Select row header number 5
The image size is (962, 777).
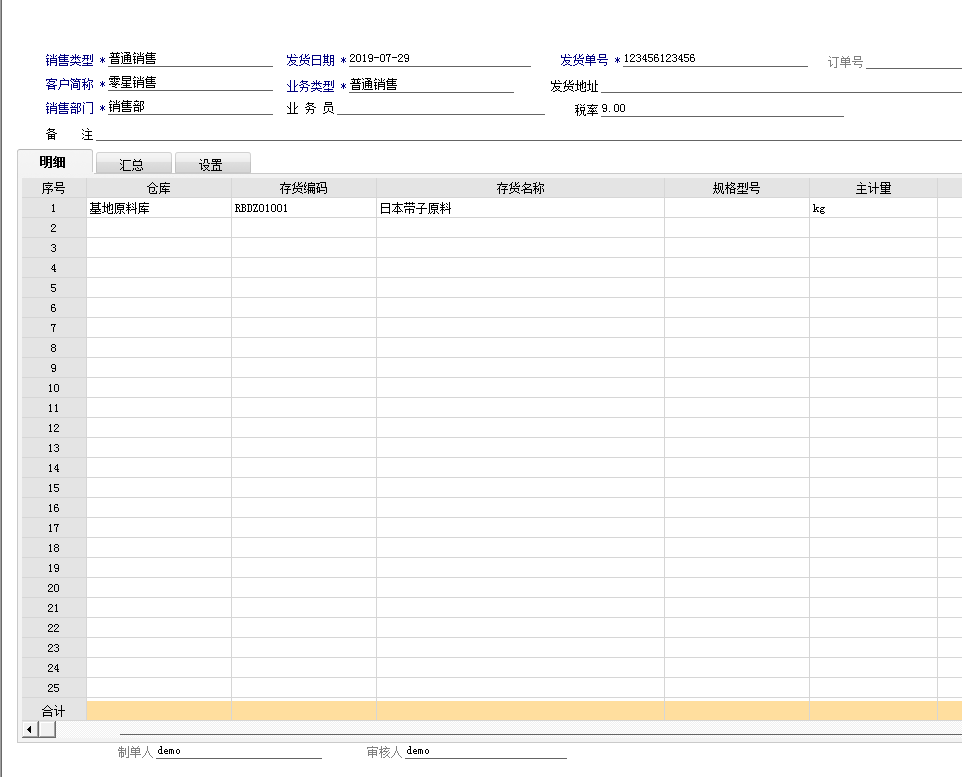tap(54, 288)
